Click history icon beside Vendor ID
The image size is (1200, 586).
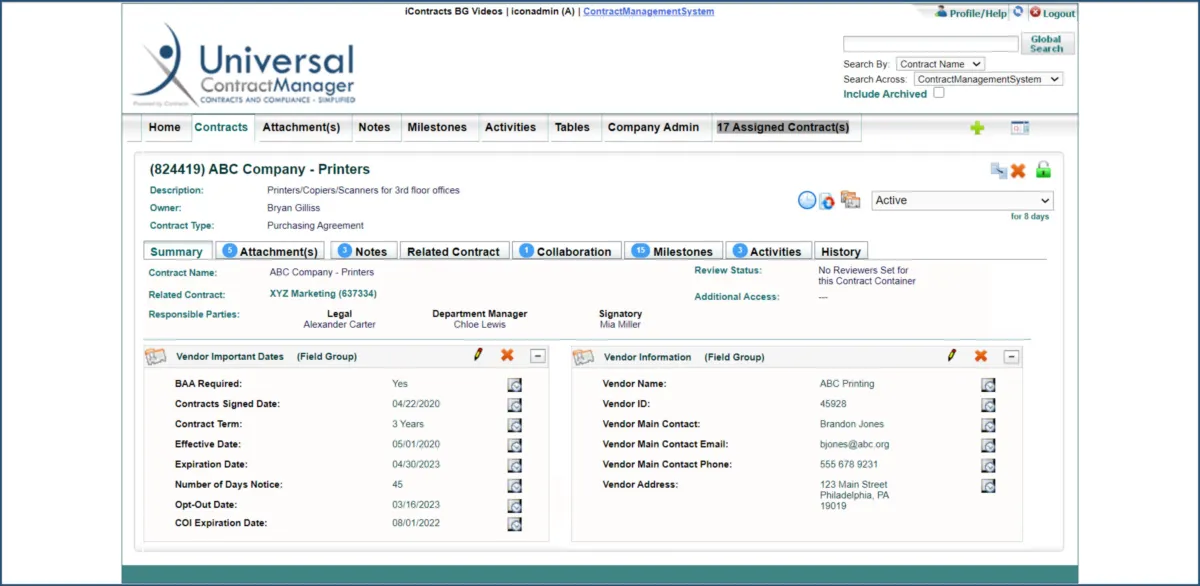(x=988, y=405)
